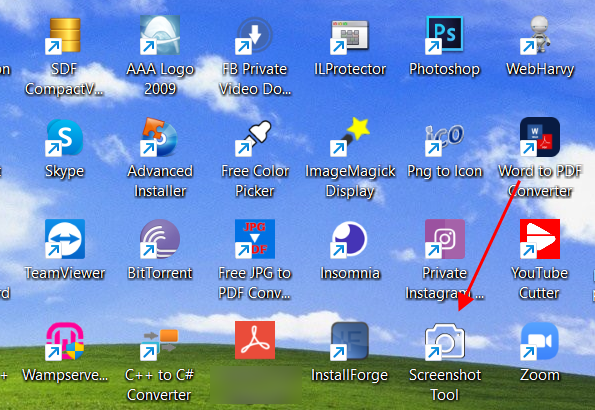The width and height of the screenshot is (595, 410).
Task: Click the "Free Color Picker" label text
Action: pos(255,181)
